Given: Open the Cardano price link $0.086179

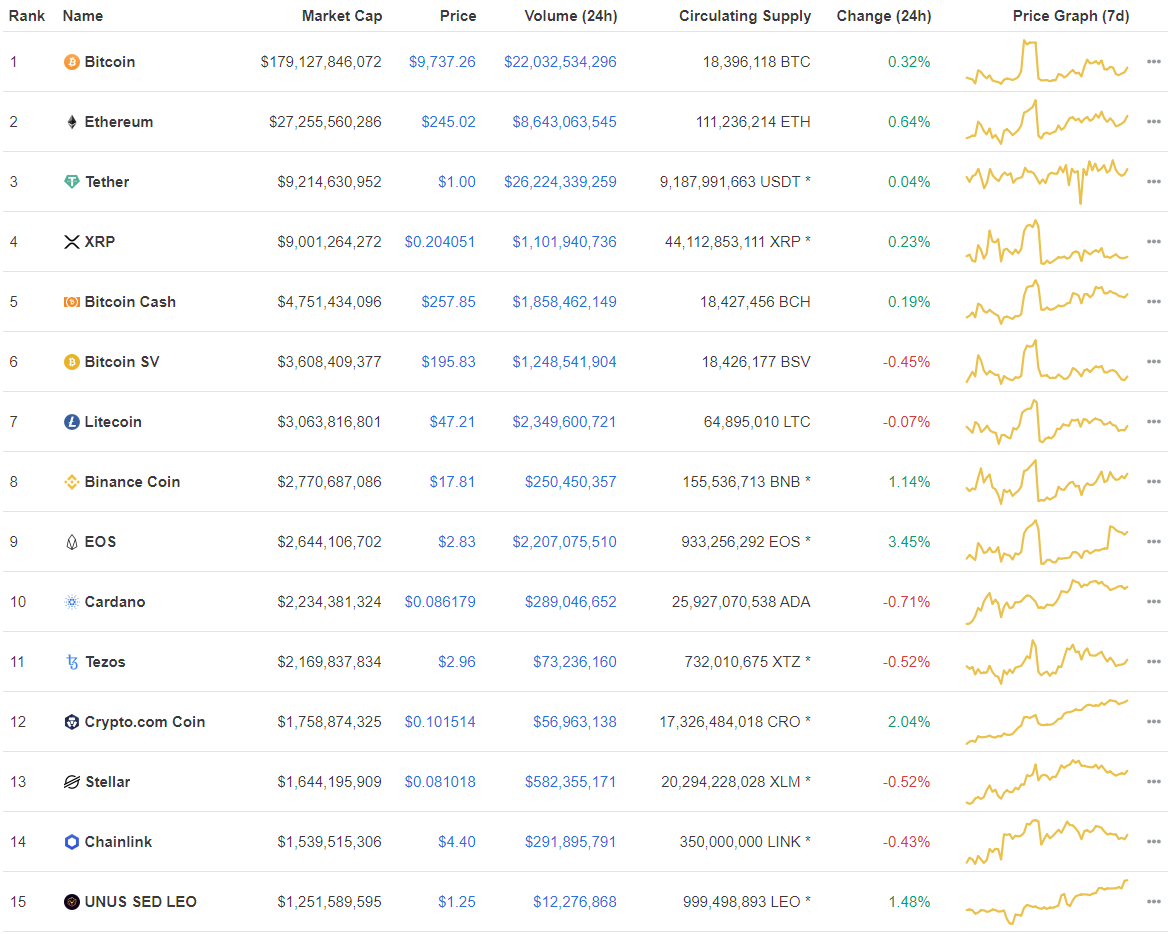Looking at the screenshot, I should (440, 602).
